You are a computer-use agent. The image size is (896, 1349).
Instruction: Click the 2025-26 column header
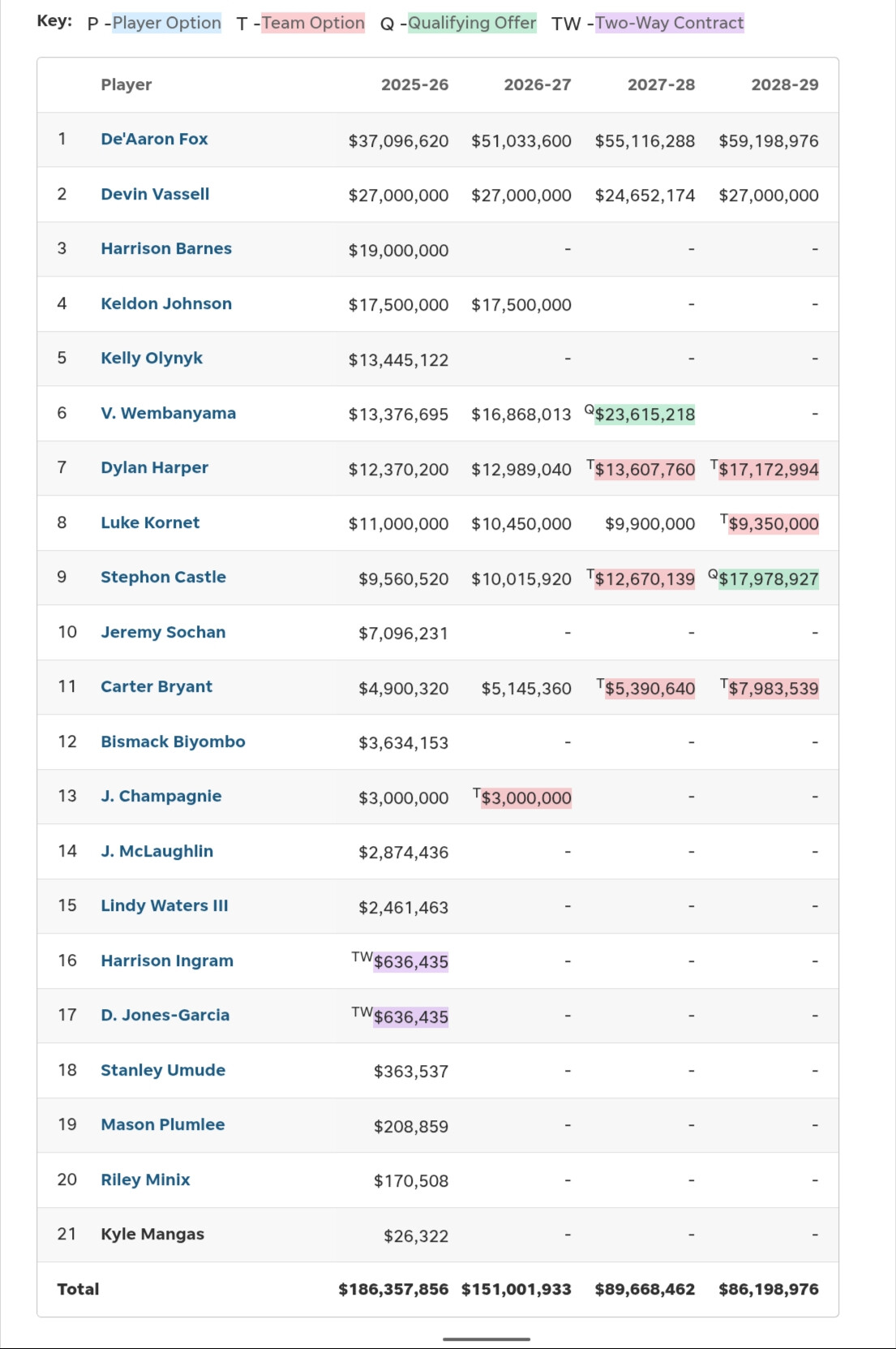pyautogui.click(x=414, y=85)
